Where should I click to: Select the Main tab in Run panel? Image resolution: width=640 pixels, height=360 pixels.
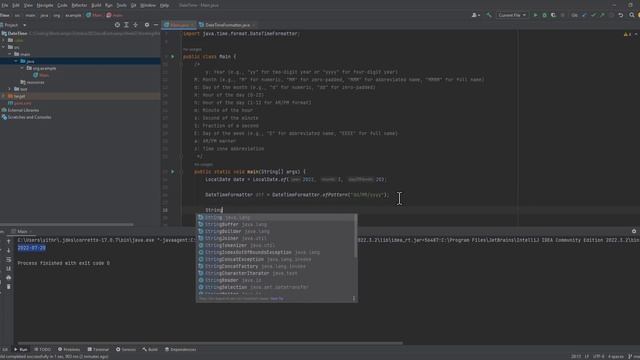pos(22,231)
